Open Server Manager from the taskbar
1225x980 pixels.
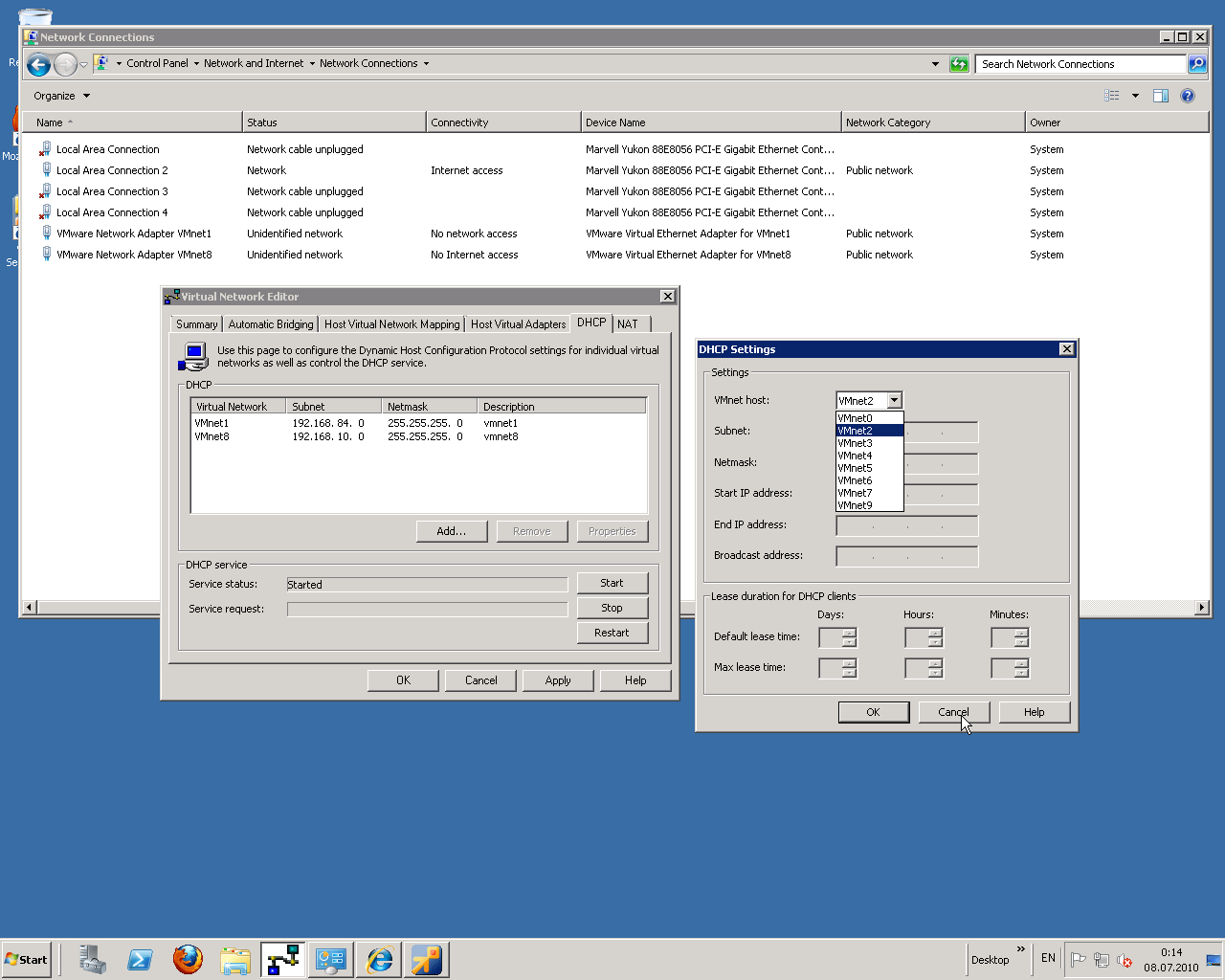coord(92,959)
